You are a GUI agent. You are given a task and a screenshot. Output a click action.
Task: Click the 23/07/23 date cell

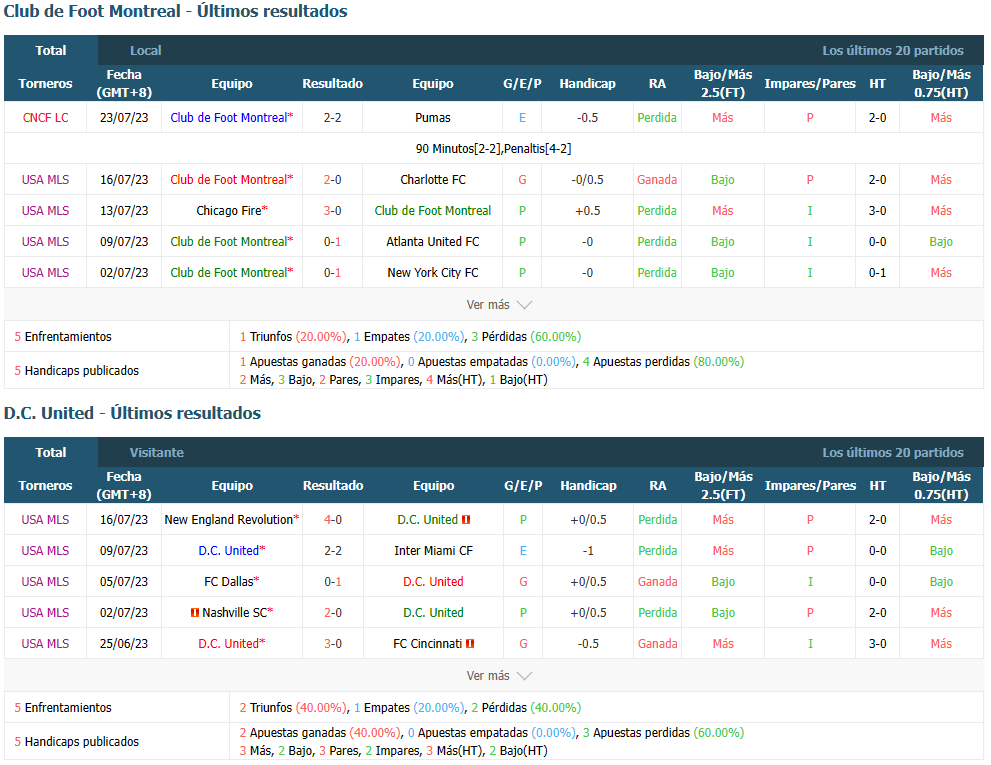[124, 118]
